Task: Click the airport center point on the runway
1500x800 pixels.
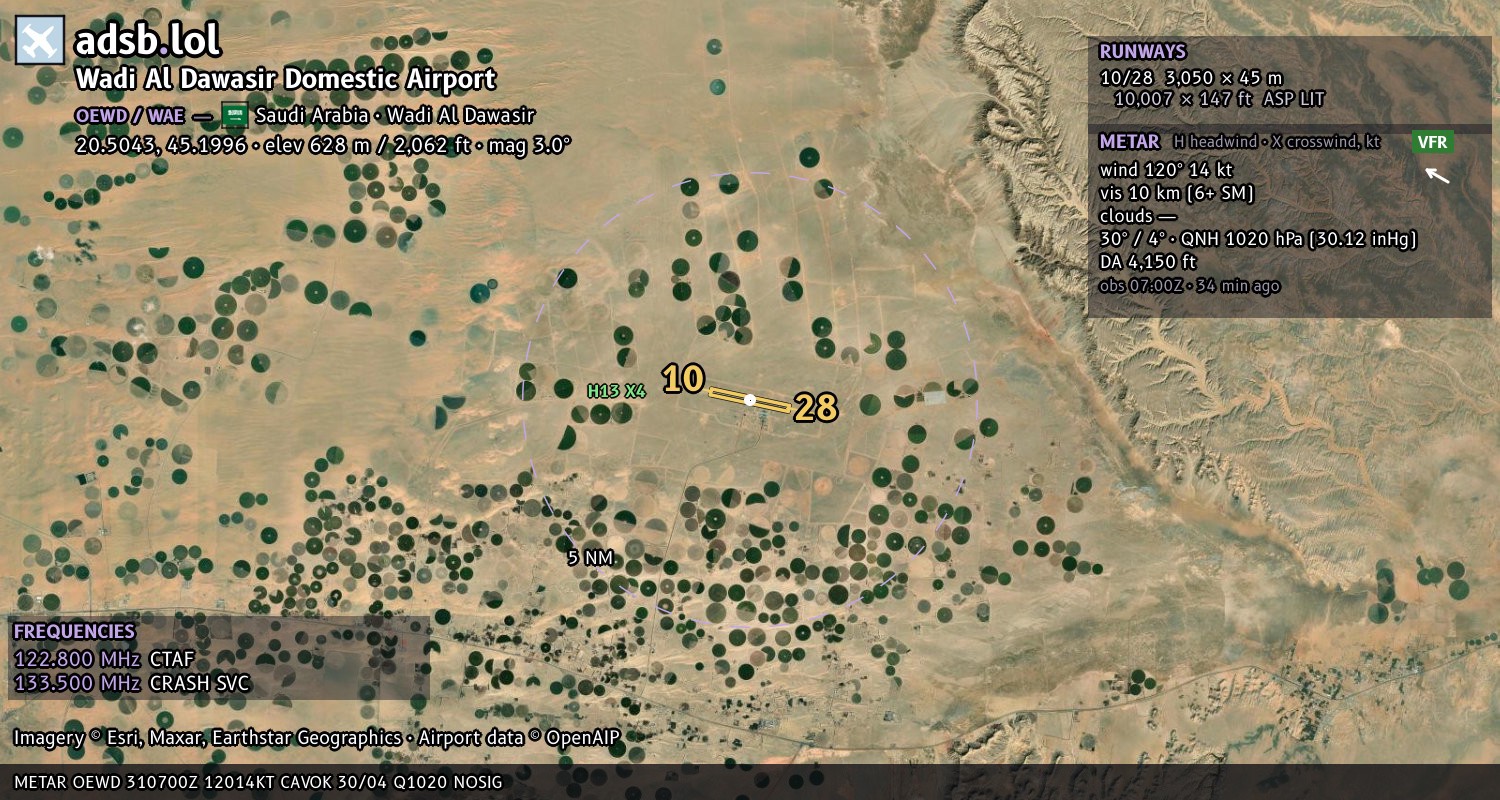Action: click(x=750, y=400)
